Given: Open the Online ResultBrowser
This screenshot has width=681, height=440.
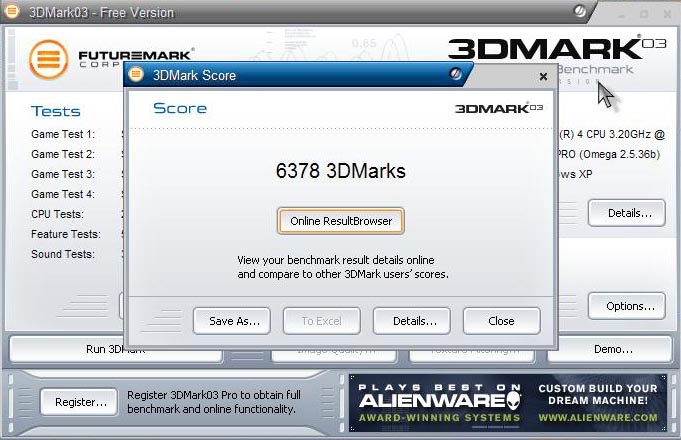Looking at the screenshot, I should [341, 221].
